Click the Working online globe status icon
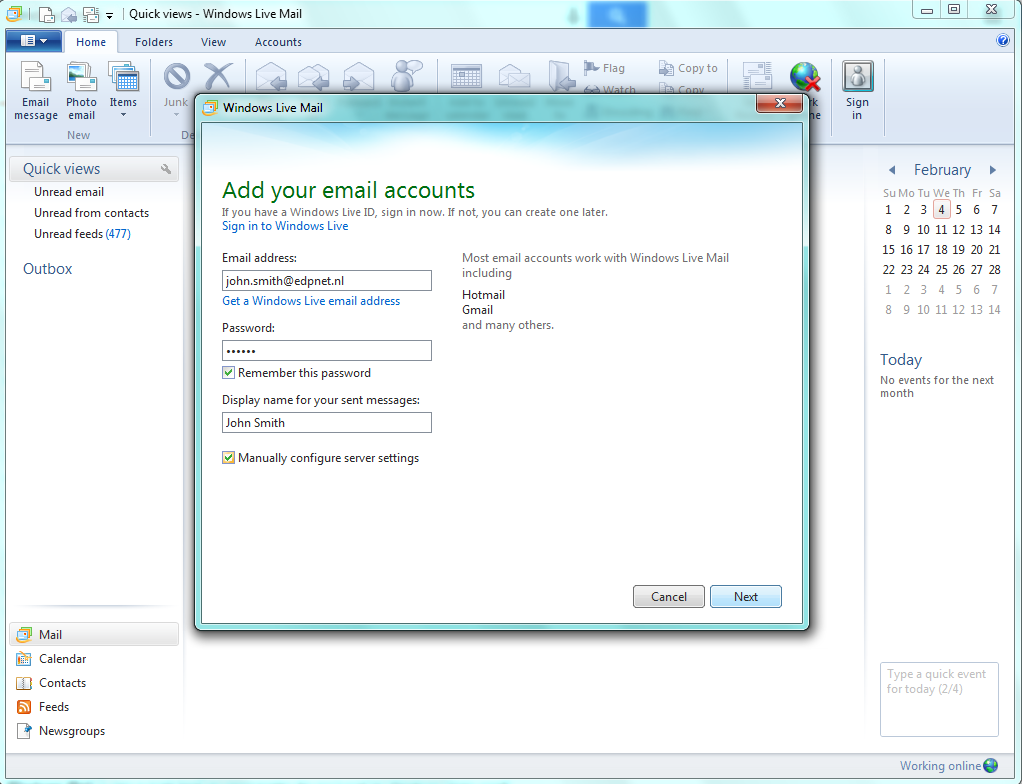 click(991, 765)
